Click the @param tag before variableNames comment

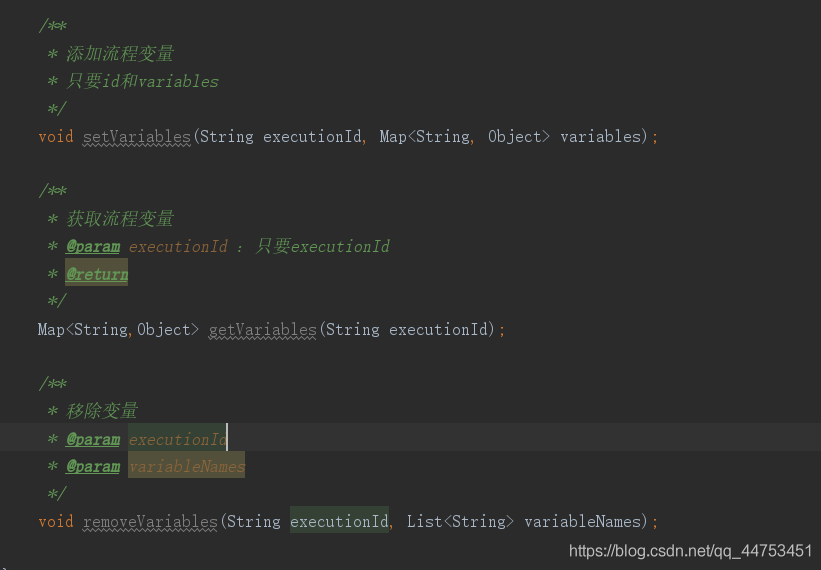pos(93,466)
